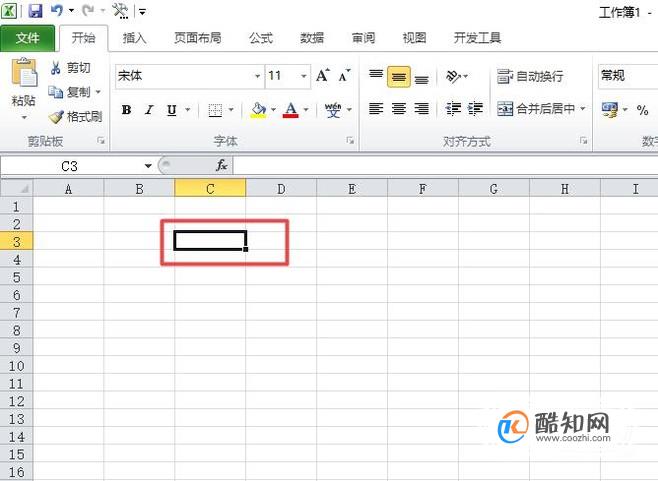Toggle italic formatting
This screenshot has height=481, width=658.
coord(149,110)
